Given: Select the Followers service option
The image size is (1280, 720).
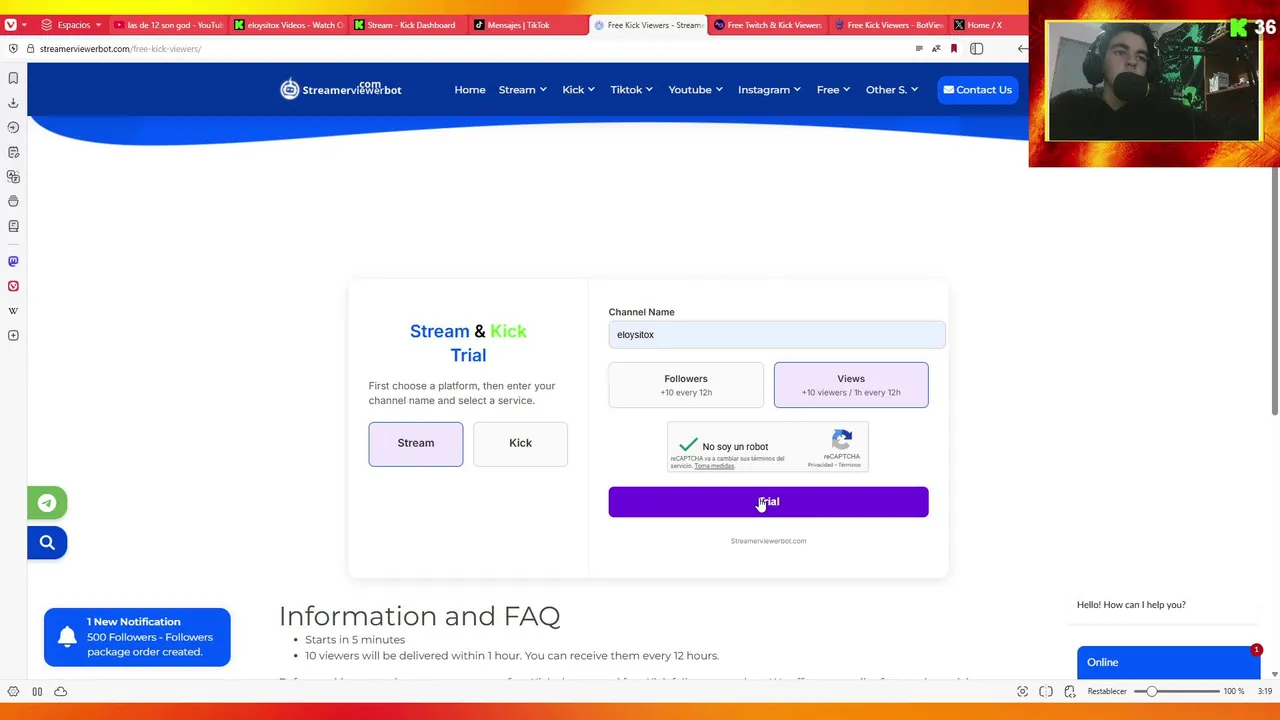Looking at the screenshot, I should [x=686, y=385].
